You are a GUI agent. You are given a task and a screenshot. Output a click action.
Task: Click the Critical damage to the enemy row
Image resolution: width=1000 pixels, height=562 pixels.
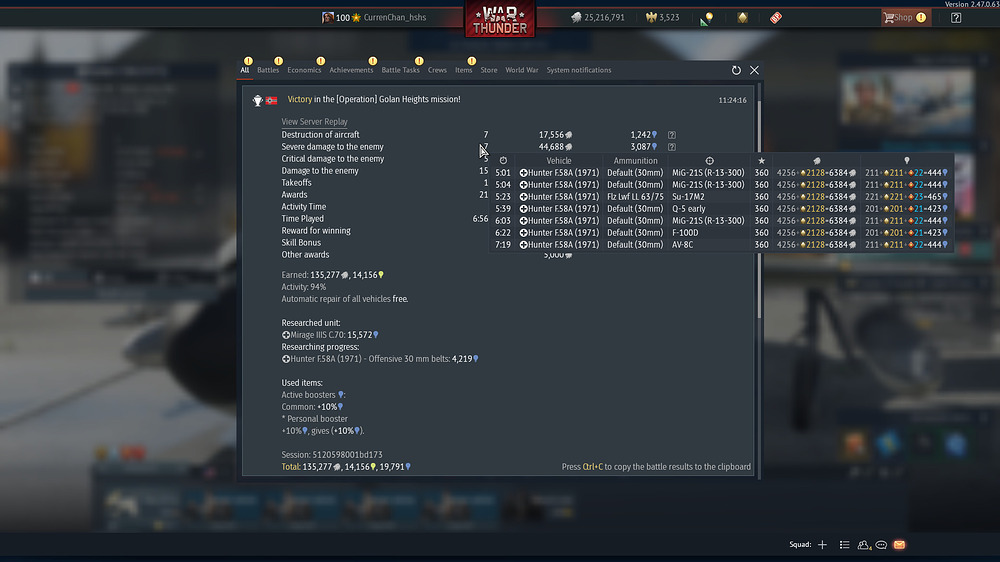(x=385, y=159)
